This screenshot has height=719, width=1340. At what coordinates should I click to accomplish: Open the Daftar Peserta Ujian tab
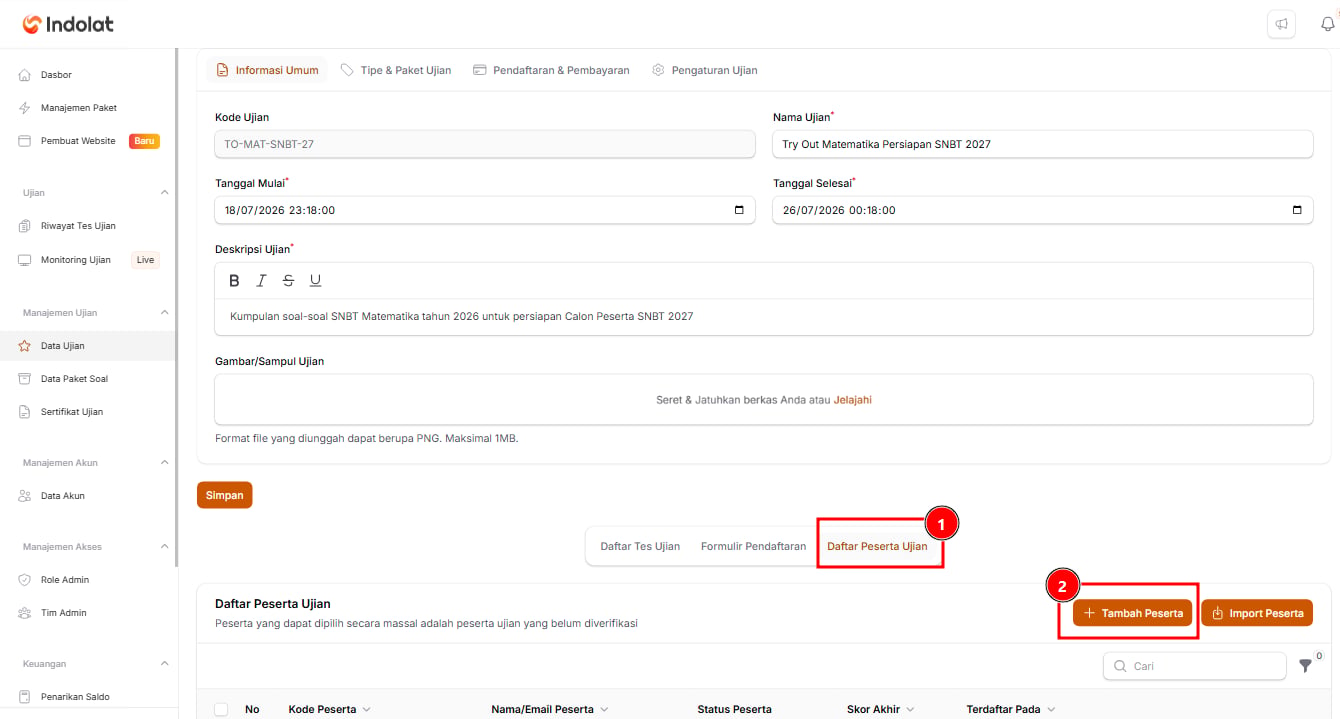tap(877, 546)
